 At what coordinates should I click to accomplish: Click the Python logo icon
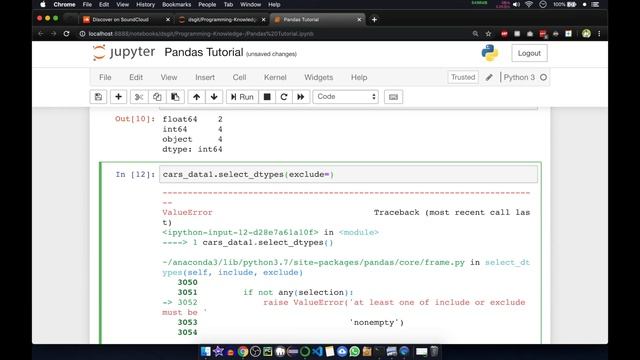489,53
